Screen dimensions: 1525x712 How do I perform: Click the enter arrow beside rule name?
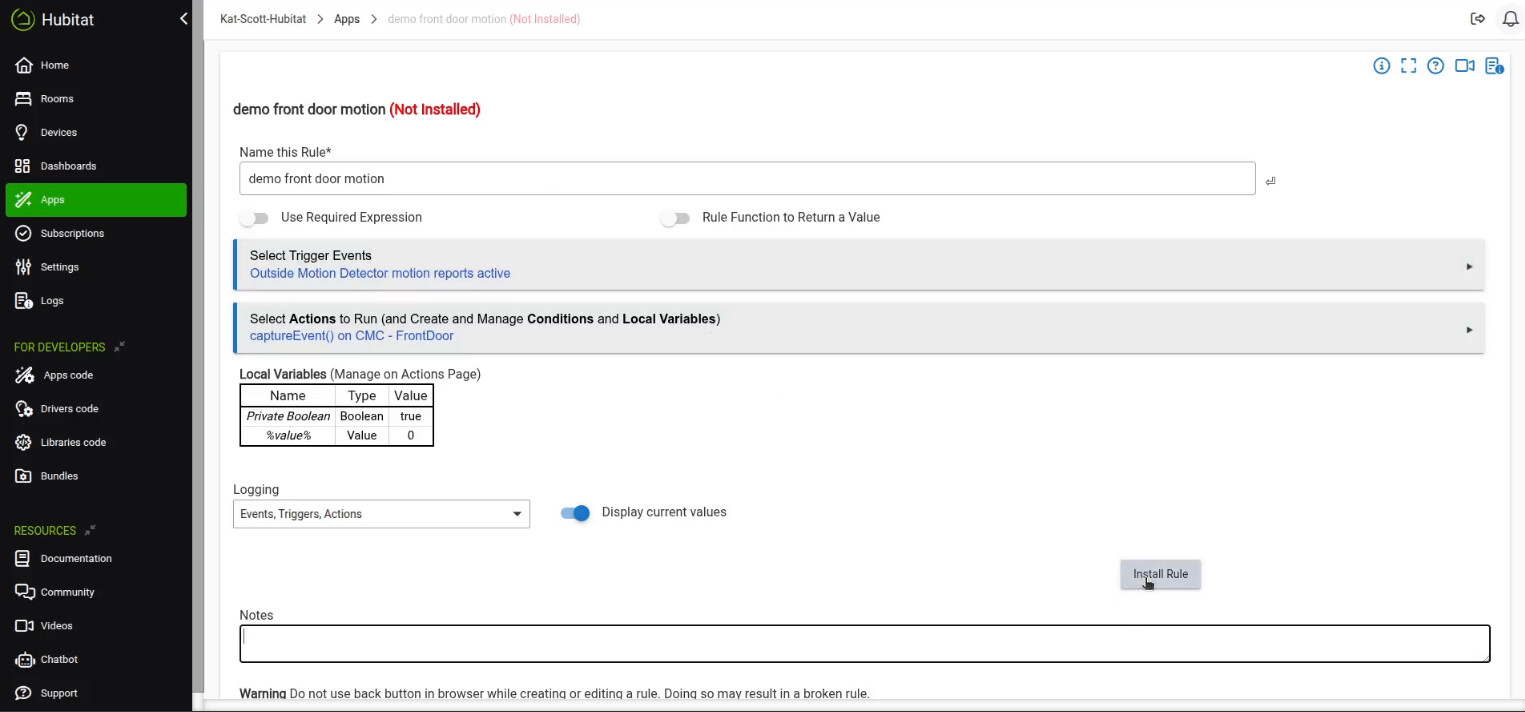[x=1270, y=181]
